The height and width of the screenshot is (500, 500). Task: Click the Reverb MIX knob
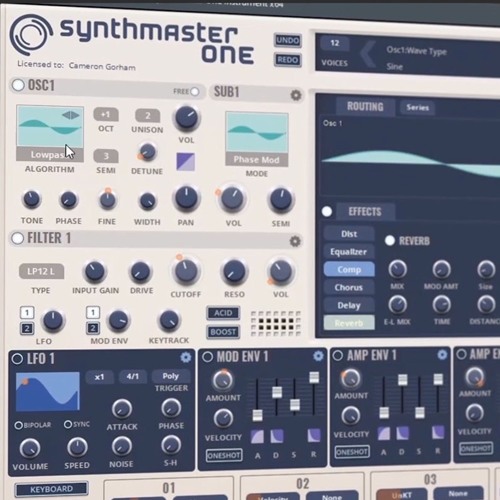397,269
